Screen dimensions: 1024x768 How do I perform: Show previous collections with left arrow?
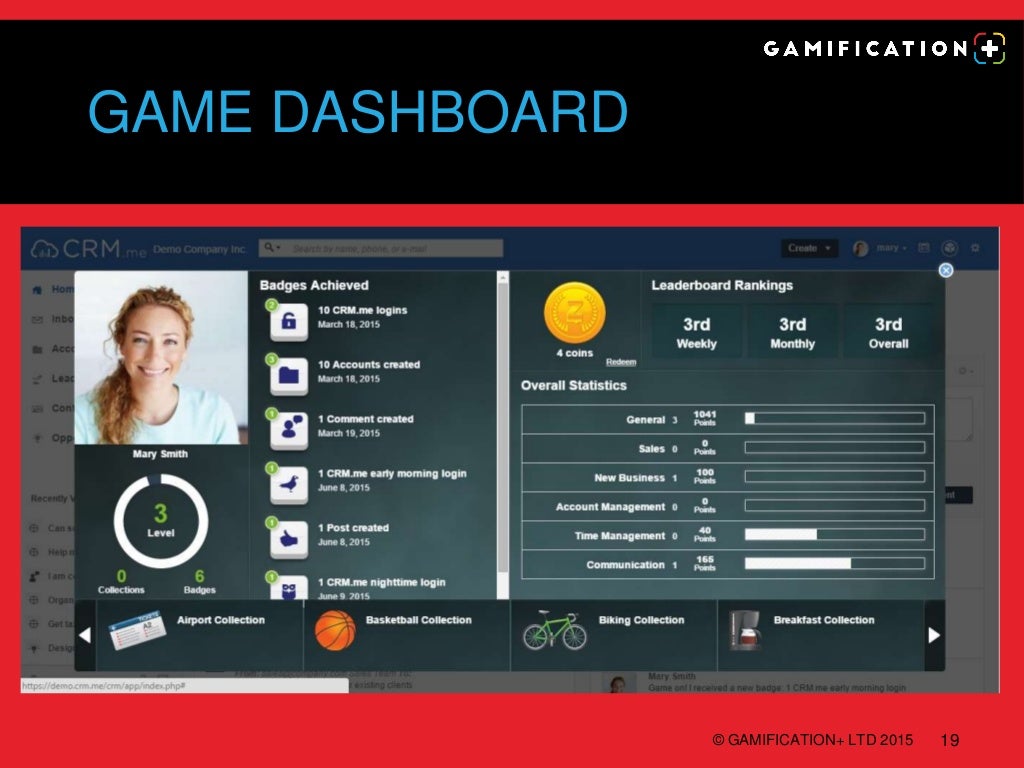(85, 635)
